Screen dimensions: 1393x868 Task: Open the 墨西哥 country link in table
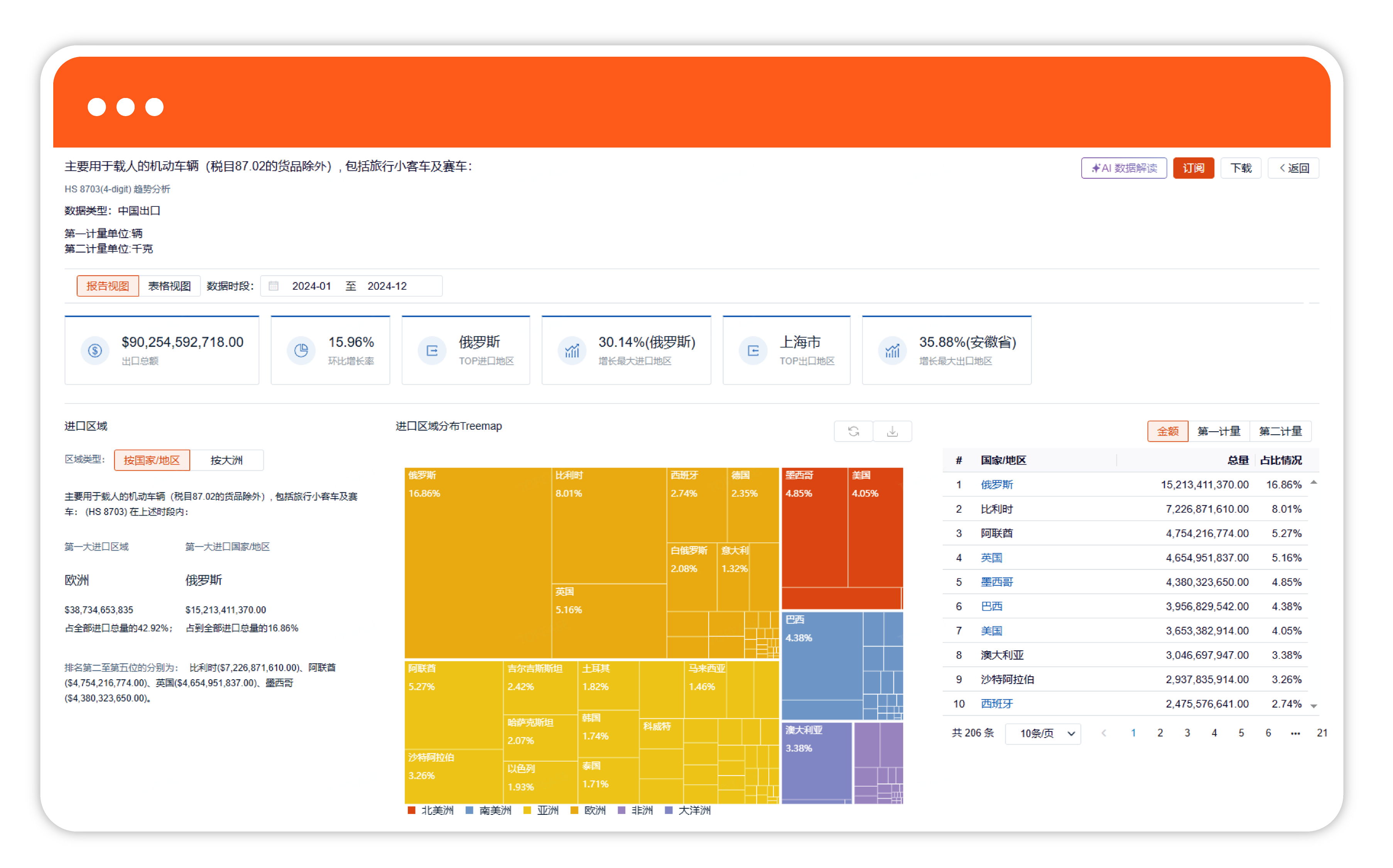tap(996, 582)
